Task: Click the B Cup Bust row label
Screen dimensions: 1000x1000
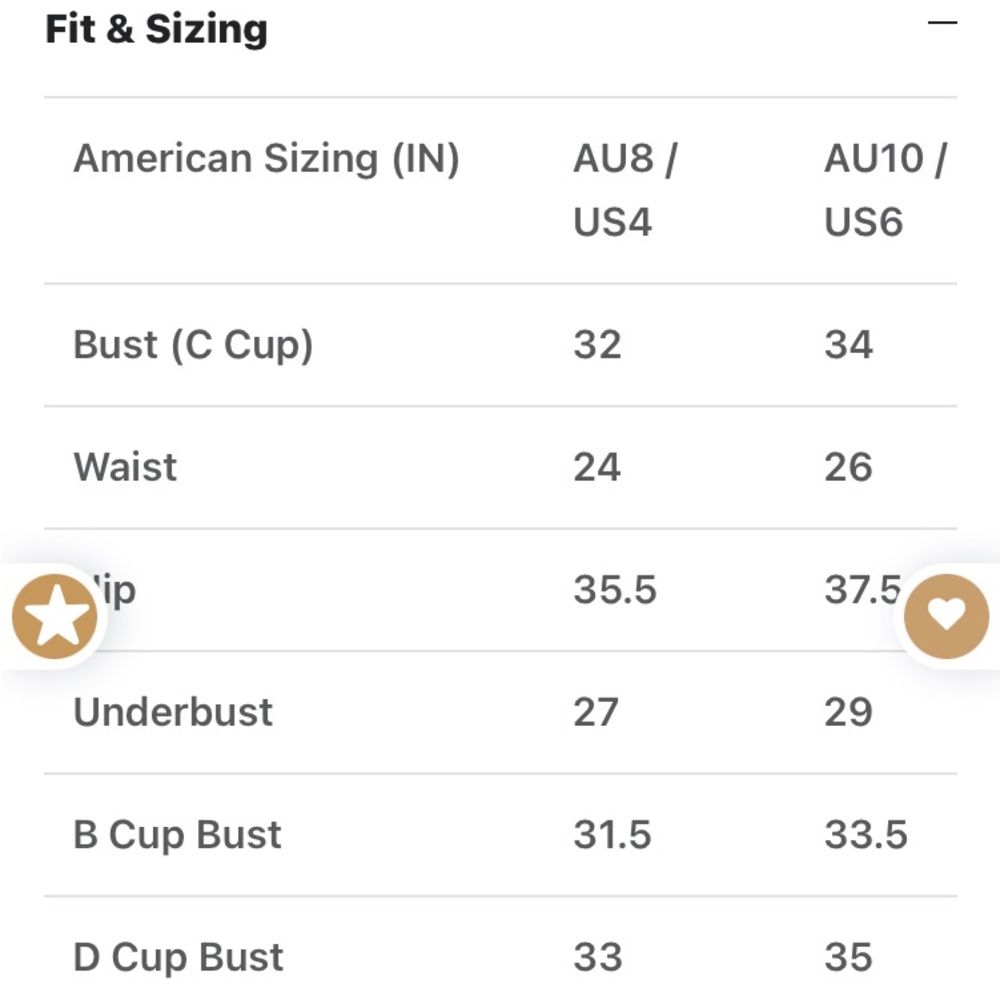Action: tap(177, 835)
